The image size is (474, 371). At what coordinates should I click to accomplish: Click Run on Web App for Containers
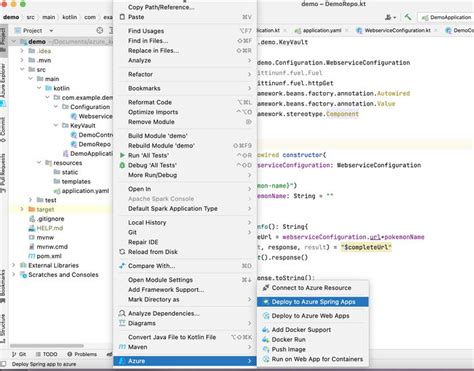[x=313, y=359]
